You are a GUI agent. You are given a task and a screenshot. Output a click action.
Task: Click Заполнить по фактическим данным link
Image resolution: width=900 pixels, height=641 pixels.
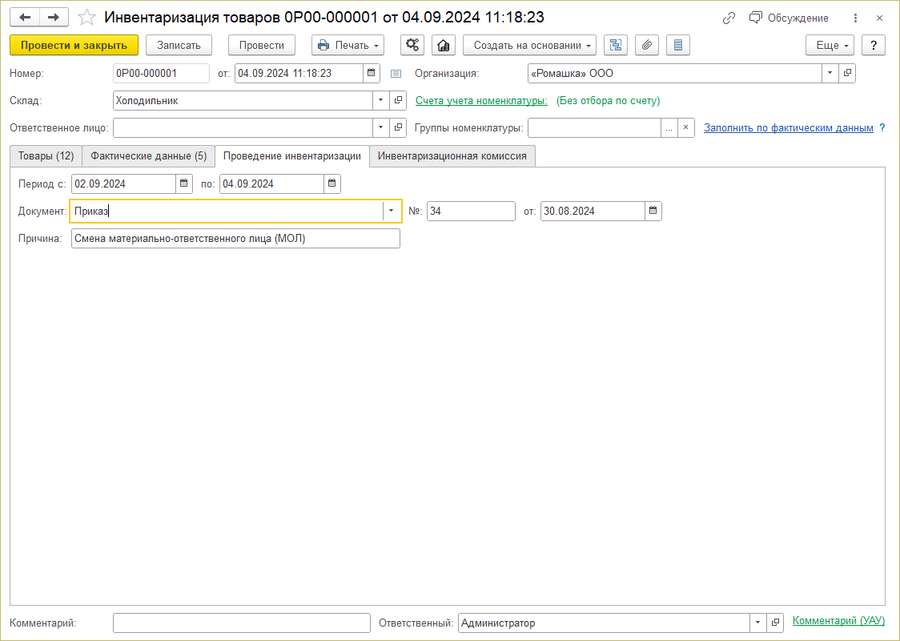point(789,128)
